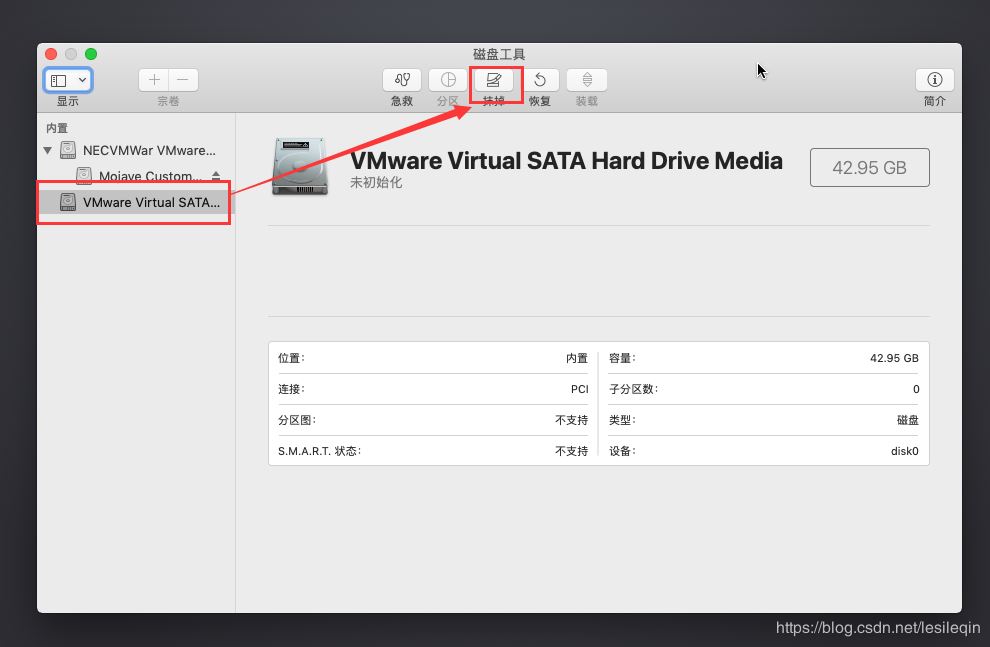The image size is (990, 647).
Task: Click the large hard drive icon
Action: pyautogui.click(x=299, y=167)
